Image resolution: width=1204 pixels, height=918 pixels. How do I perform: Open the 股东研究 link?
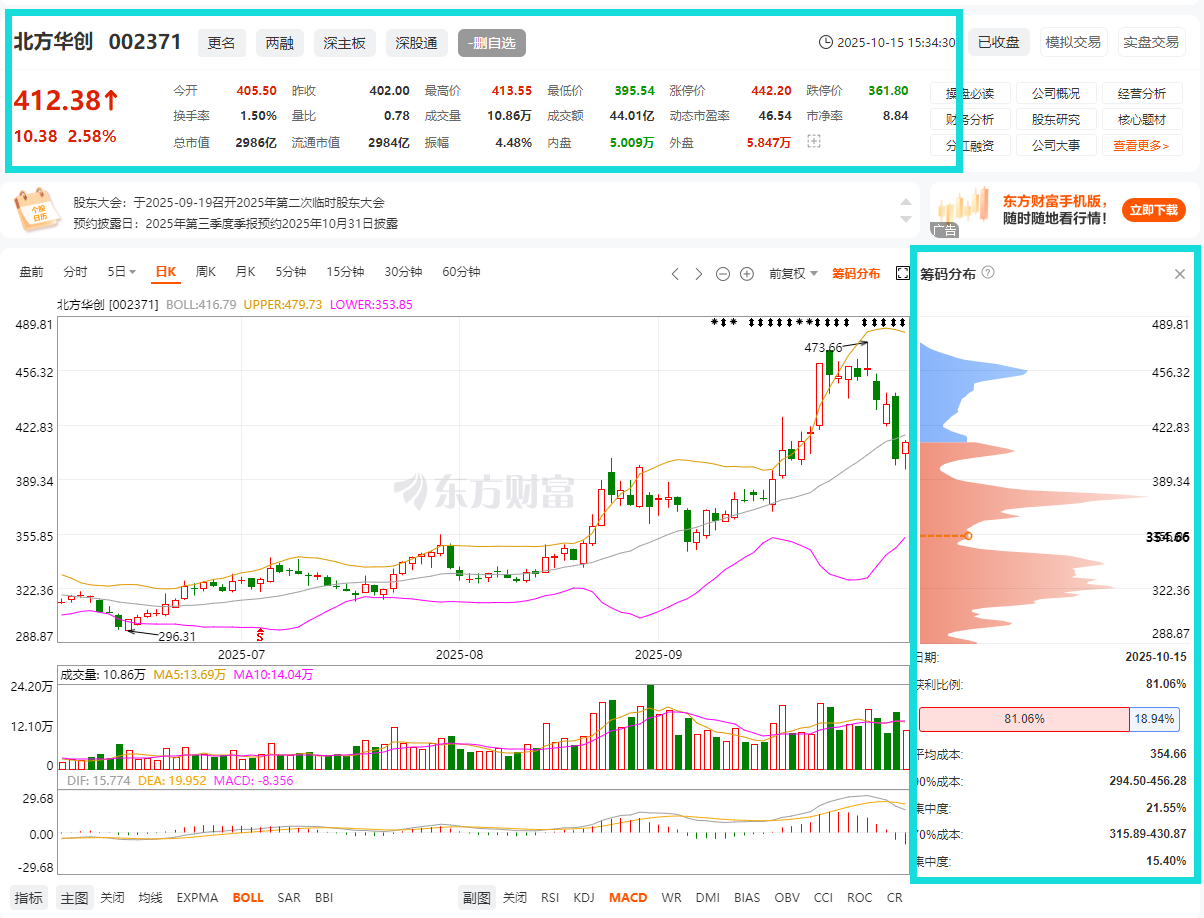tap(1055, 120)
